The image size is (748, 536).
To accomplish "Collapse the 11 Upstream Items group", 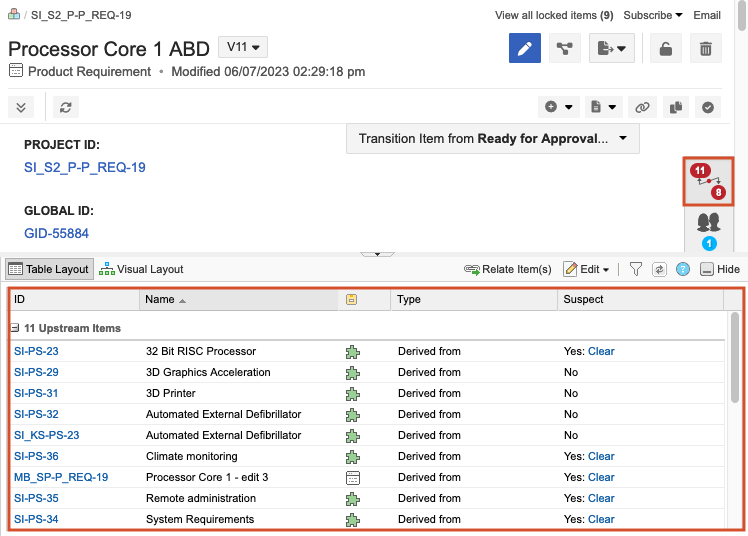I will click(16, 328).
